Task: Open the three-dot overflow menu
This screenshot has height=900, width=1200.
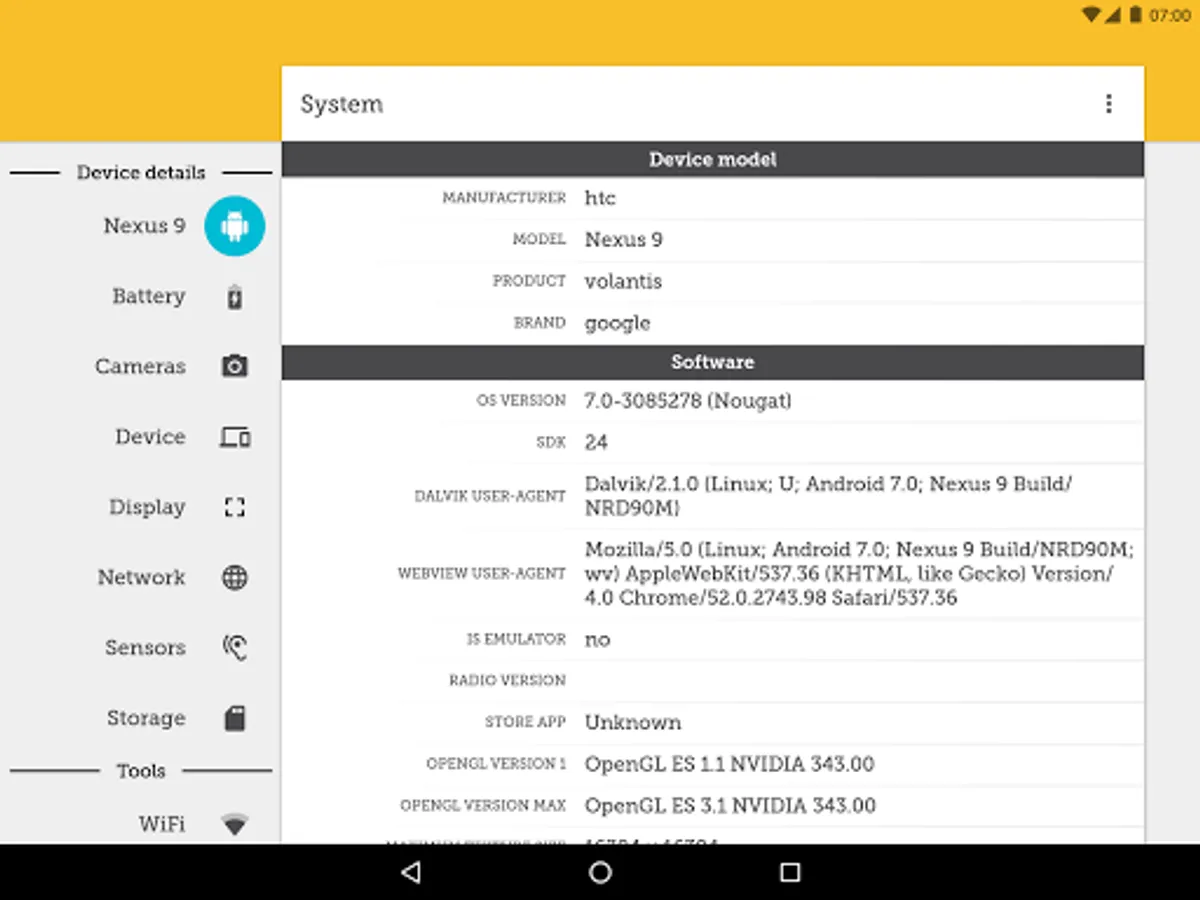Action: pyautogui.click(x=1108, y=104)
